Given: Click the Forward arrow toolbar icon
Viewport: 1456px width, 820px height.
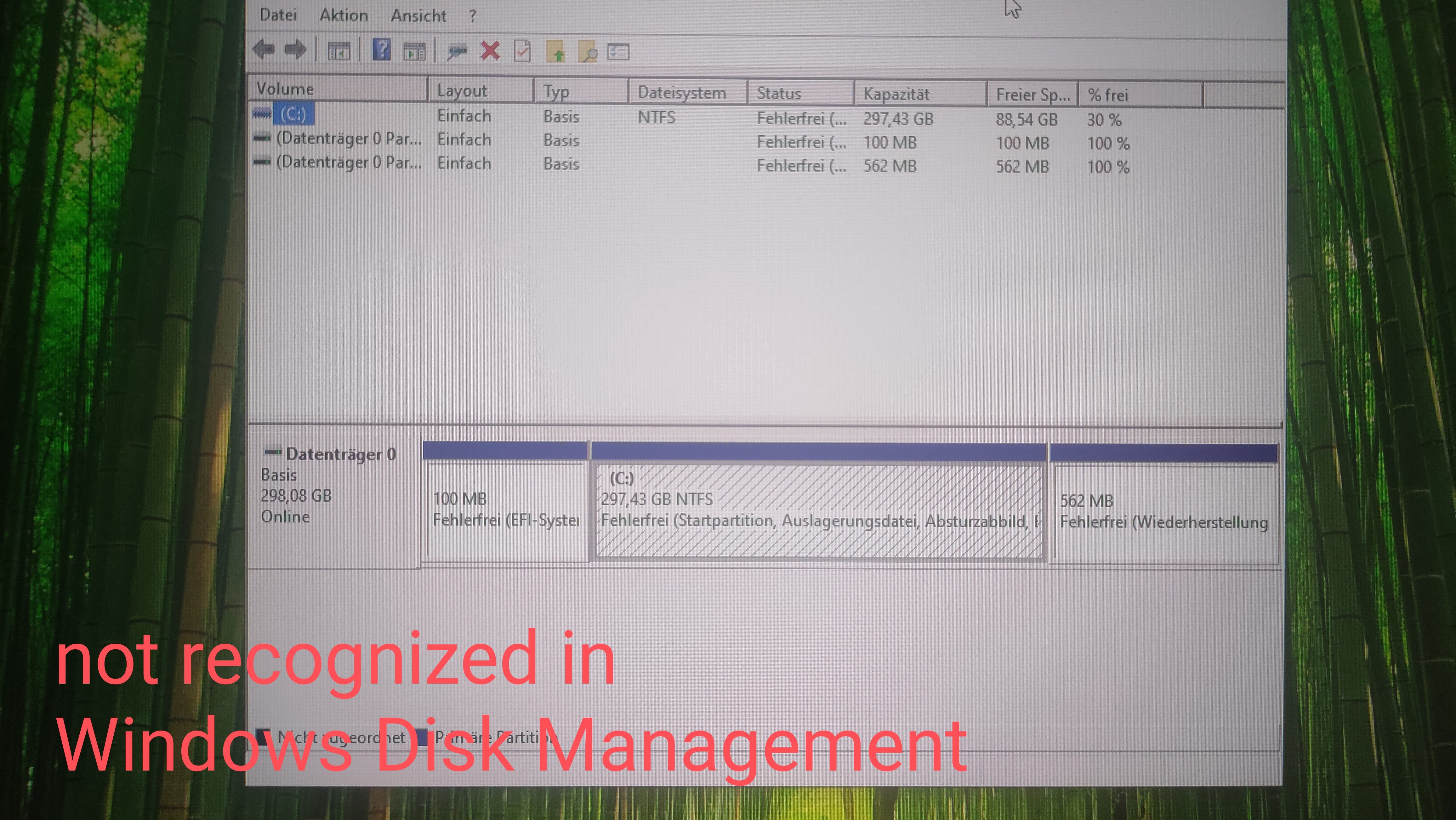Looking at the screenshot, I should click(x=295, y=50).
